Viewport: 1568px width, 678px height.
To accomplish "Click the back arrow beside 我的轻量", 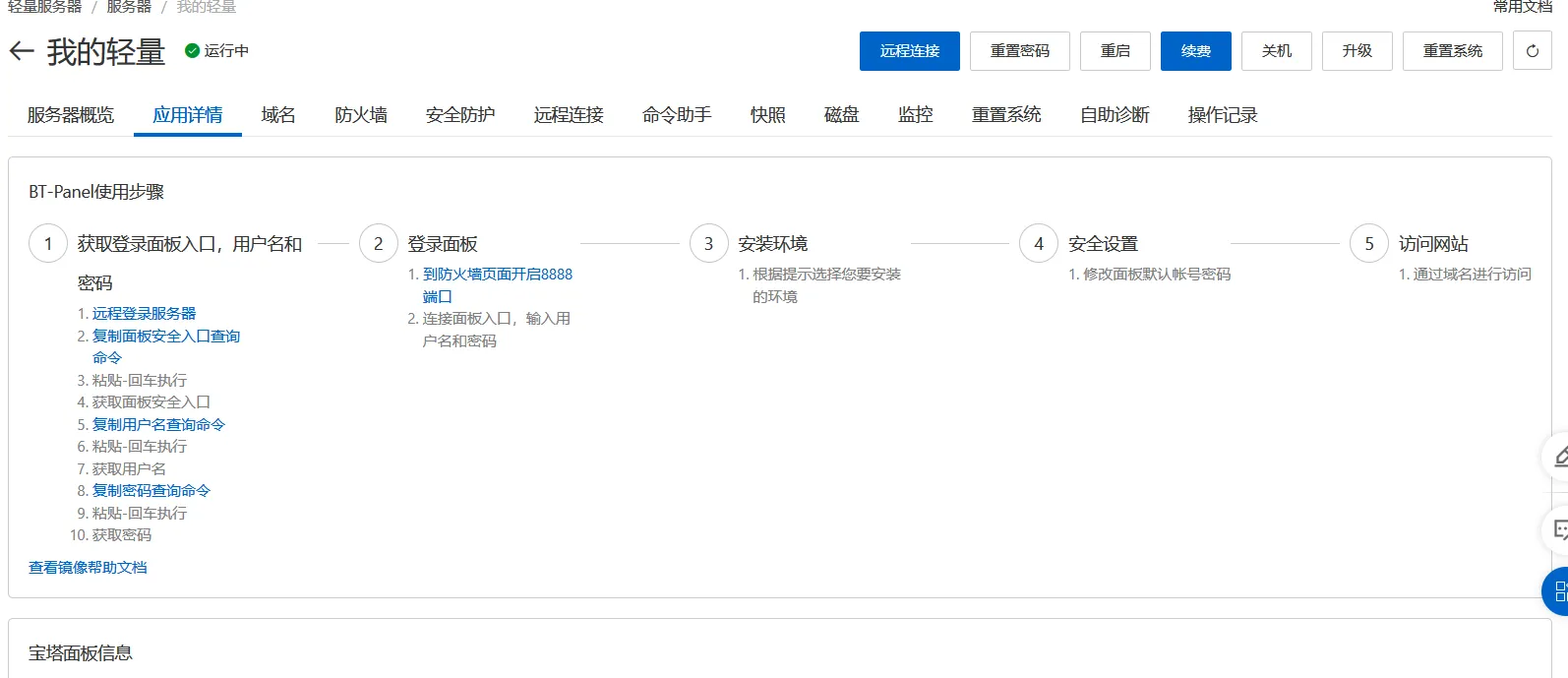I will pyautogui.click(x=22, y=51).
